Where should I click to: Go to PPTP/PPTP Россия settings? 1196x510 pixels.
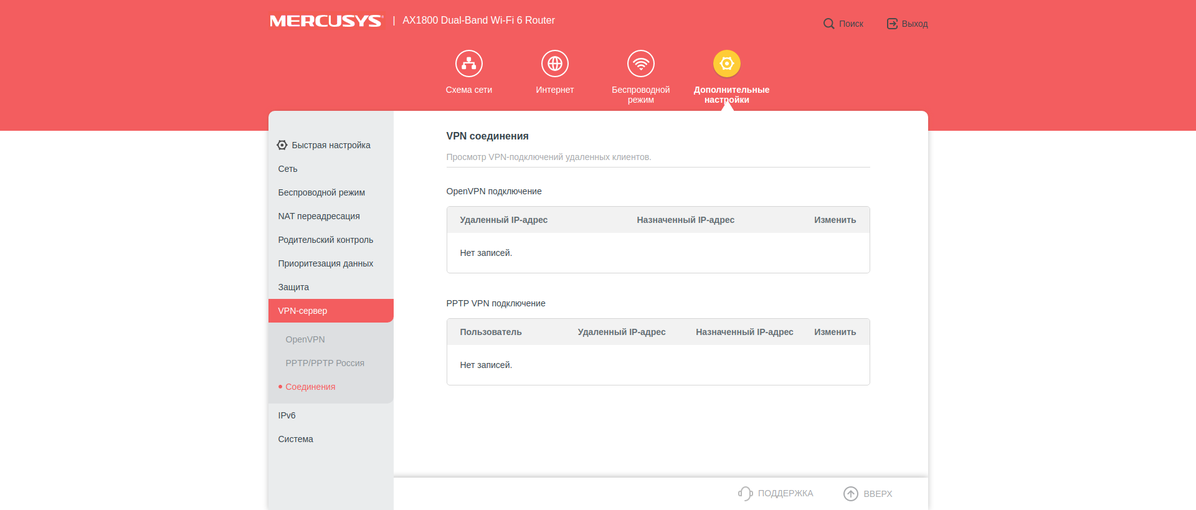click(x=324, y=363)
